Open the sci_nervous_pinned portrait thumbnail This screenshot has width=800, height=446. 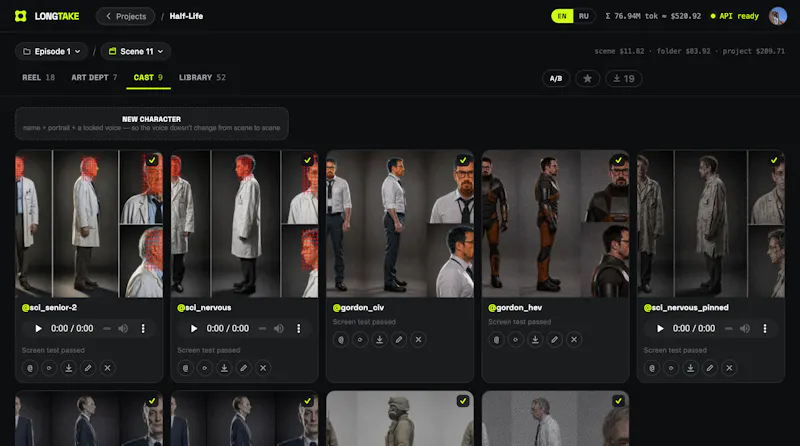(x=711, y=224)
